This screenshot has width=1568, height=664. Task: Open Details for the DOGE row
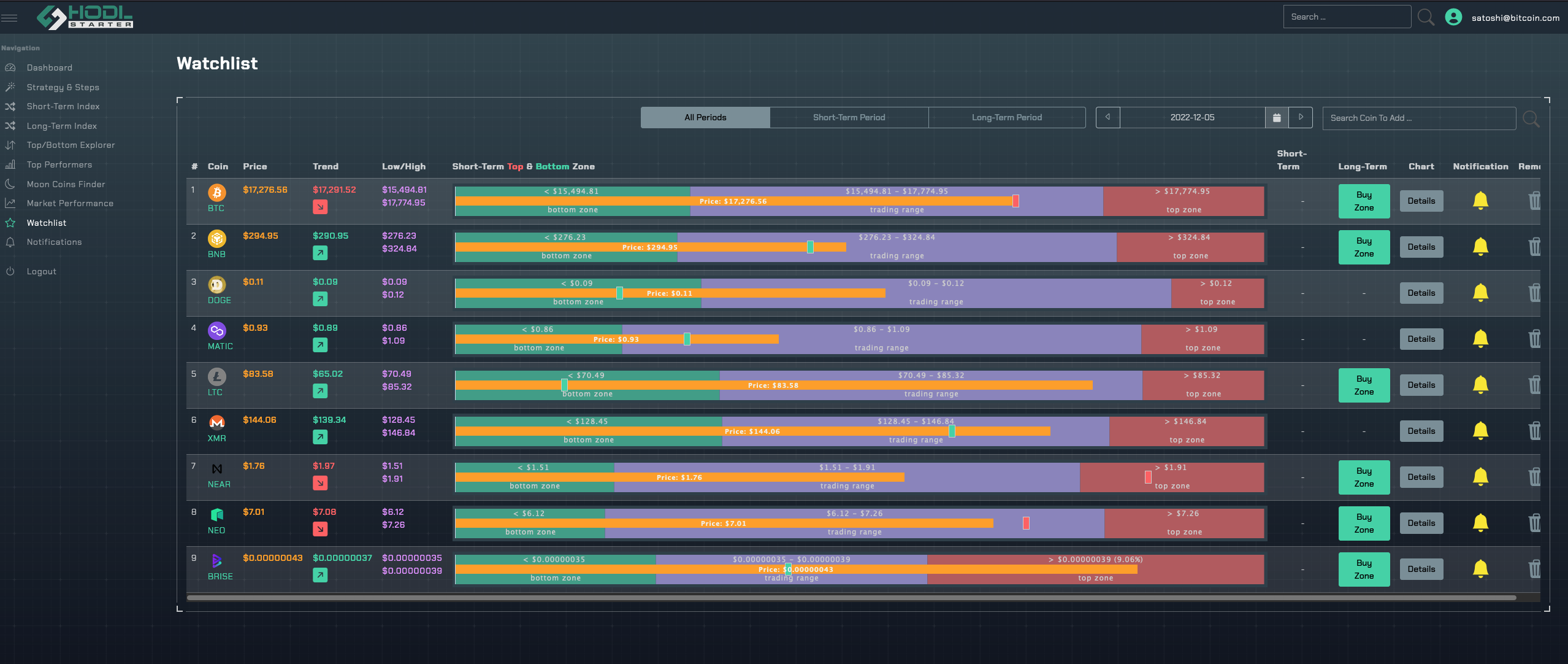tap(1421, 293)
